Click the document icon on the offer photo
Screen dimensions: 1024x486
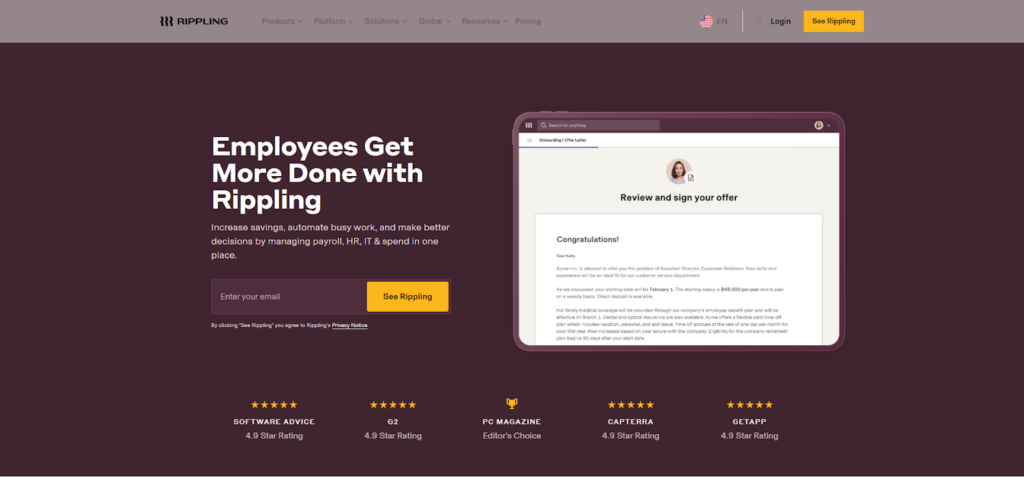pos(690,178)
